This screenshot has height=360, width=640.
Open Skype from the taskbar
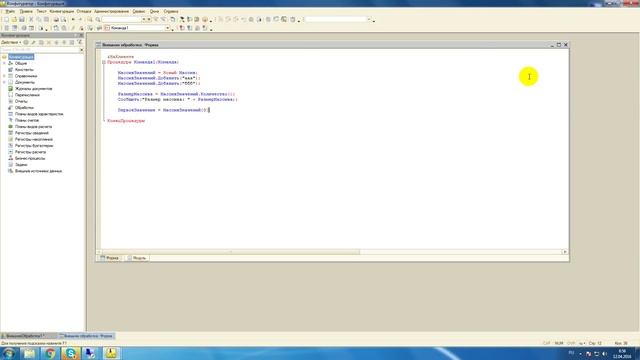pyautogui.click(x=70, y=353)
